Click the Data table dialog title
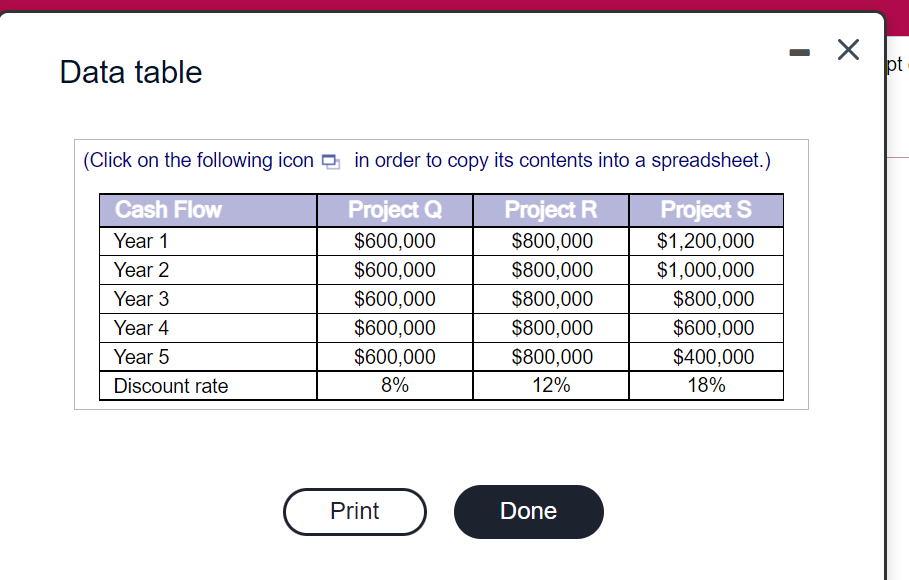Screen dimensions: 909x580 point(131,72)
